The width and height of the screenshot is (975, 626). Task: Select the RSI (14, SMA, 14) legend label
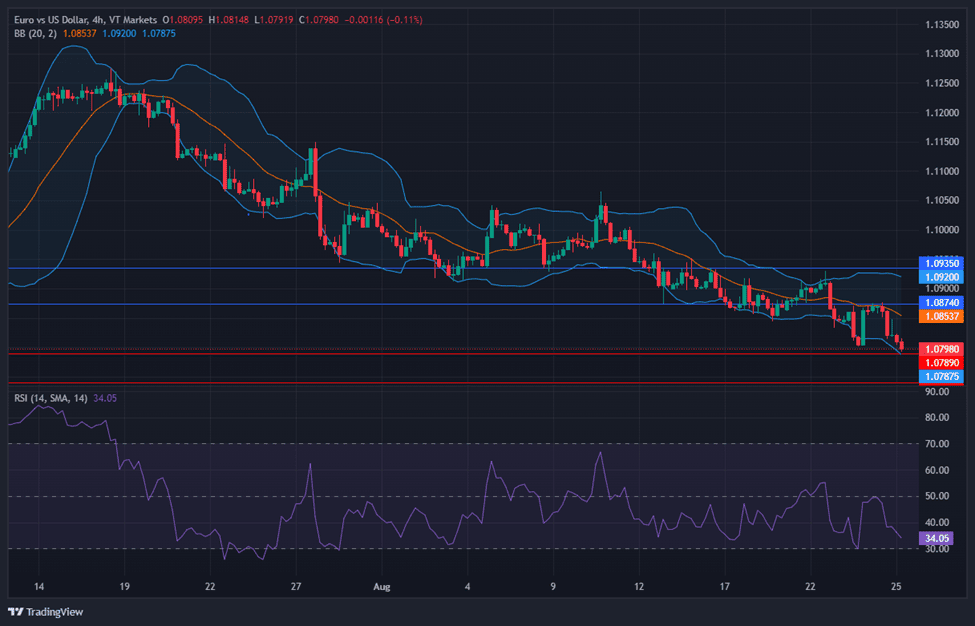[50, 398]
